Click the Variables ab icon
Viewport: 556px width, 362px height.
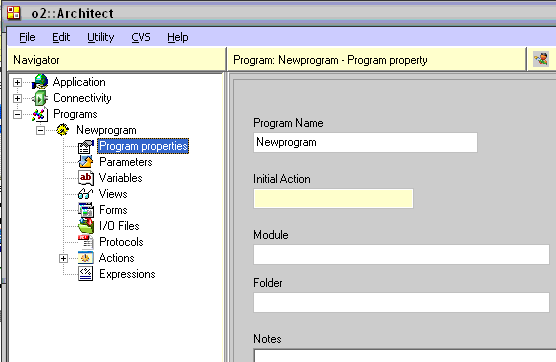[x=86, y=178]
